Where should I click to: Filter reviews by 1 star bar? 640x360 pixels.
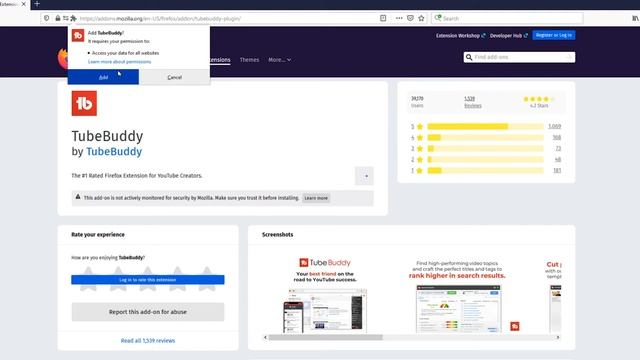485,171
